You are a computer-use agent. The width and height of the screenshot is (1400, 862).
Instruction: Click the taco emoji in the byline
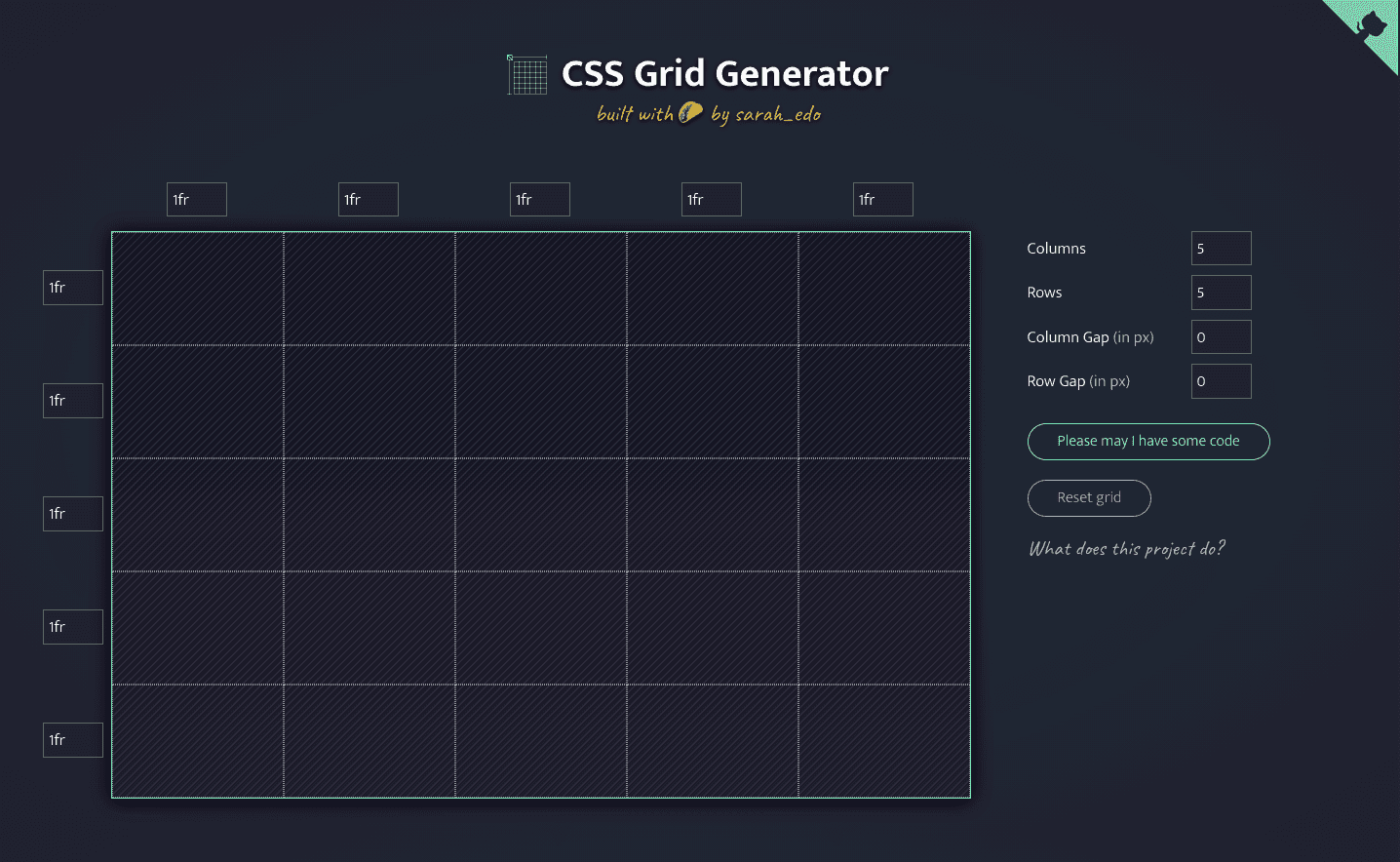tap(690, 112)
